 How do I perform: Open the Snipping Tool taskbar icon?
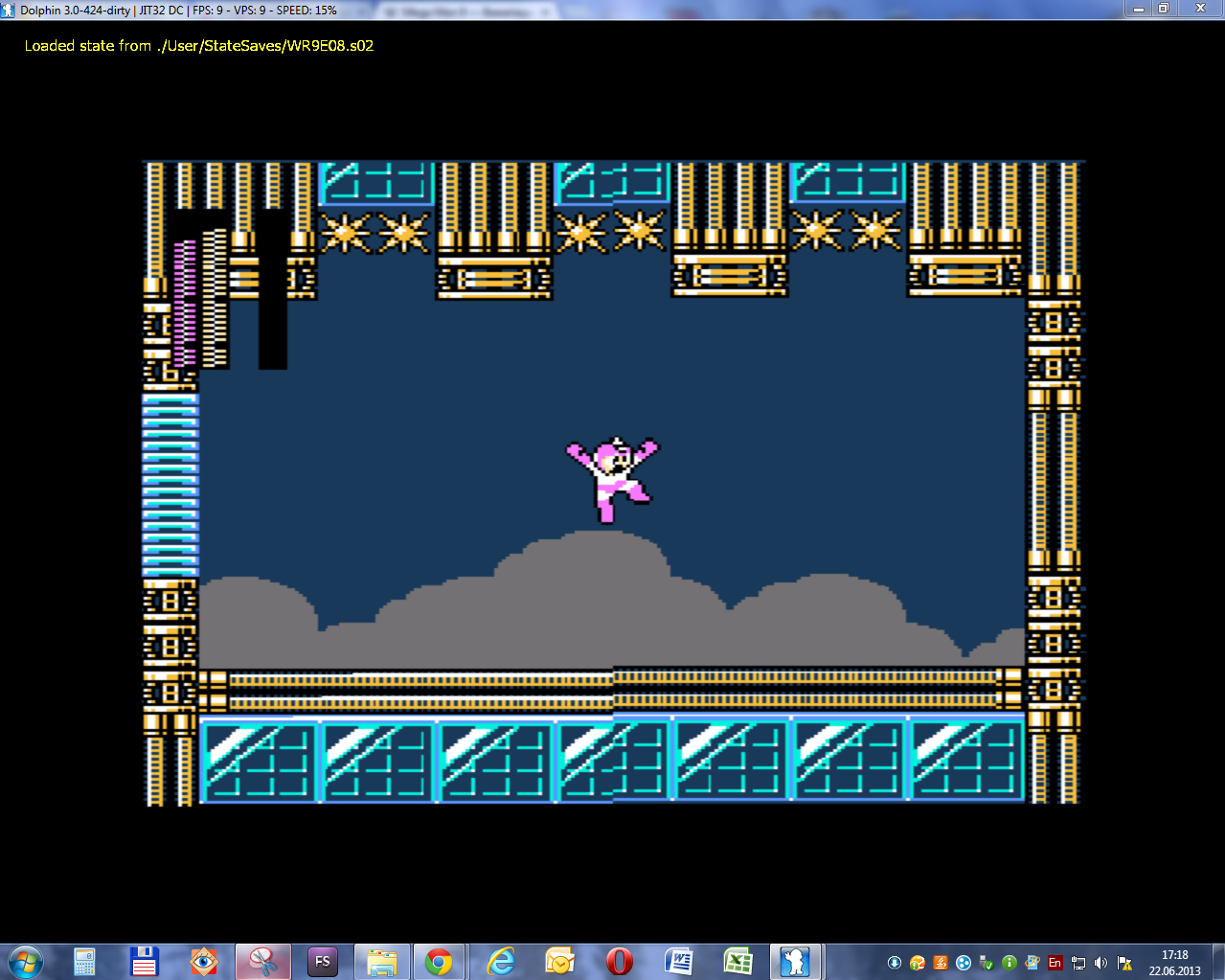tap(262, 962)
